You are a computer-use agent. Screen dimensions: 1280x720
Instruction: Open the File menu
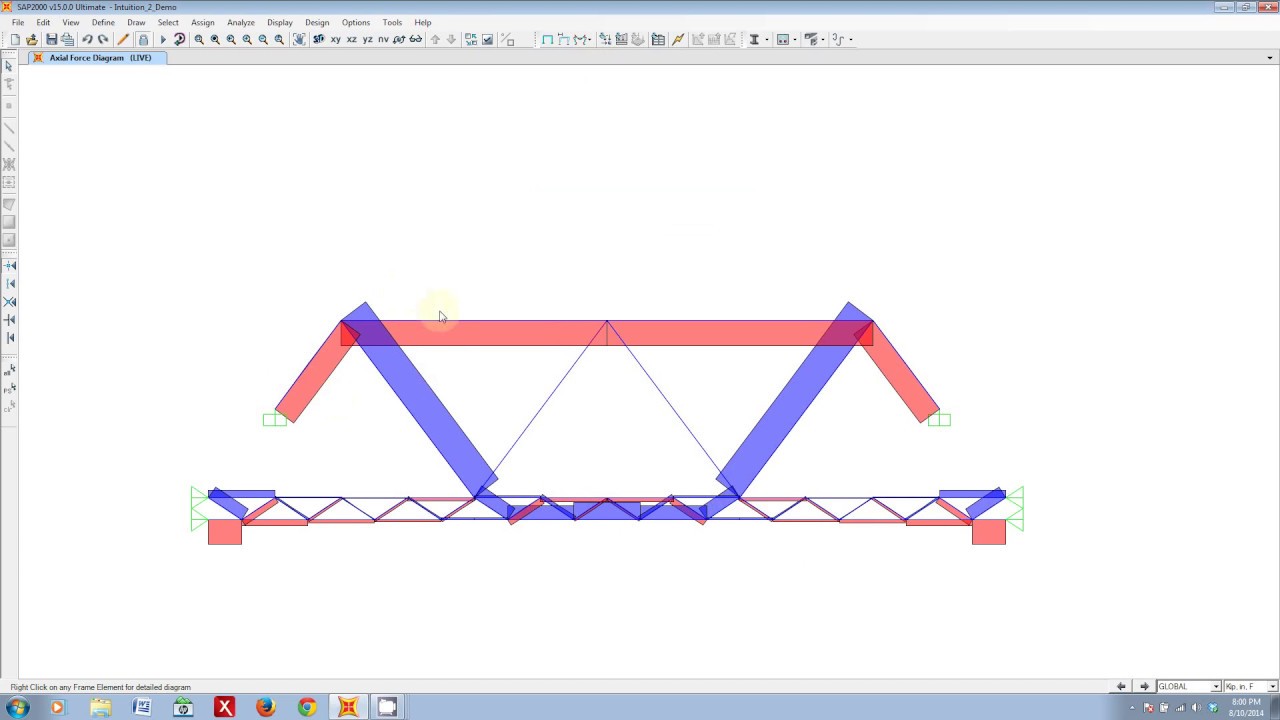18,22
